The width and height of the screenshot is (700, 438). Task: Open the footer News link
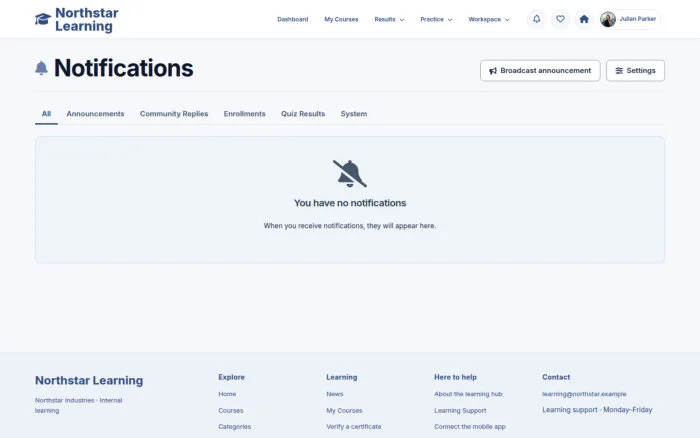(x=335, y=394)
